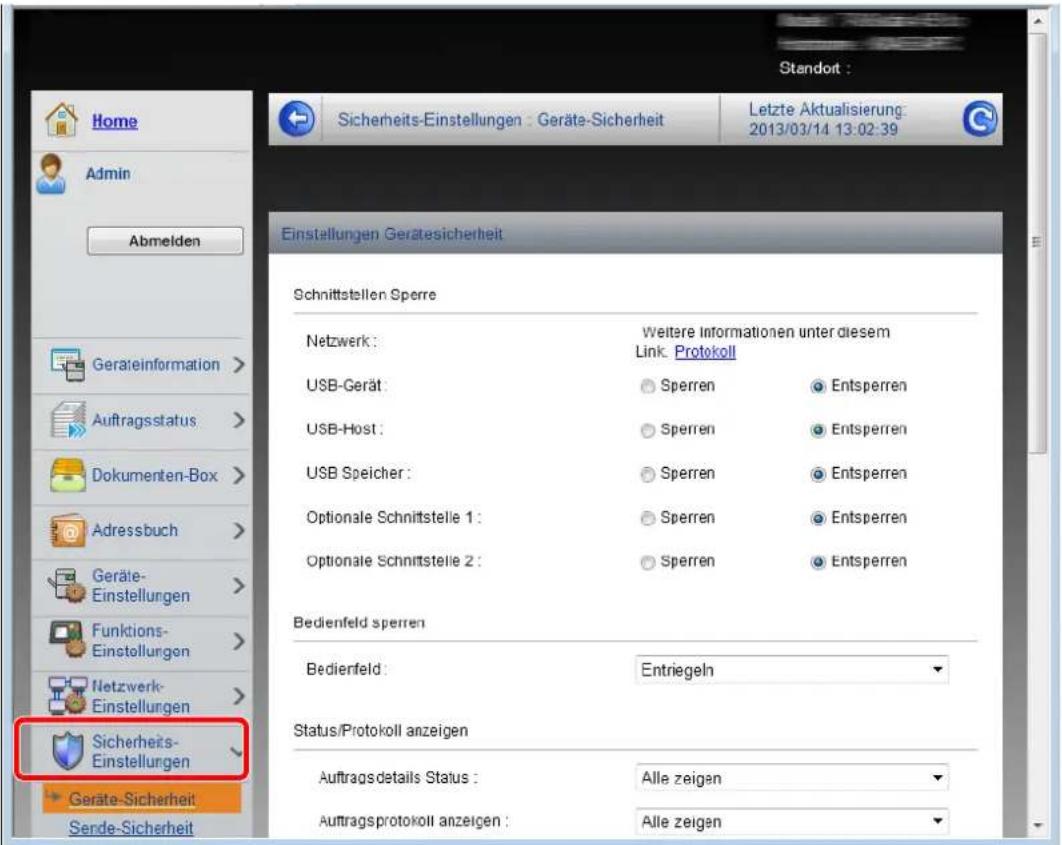Open the Auftragsprotokoll anzeigen dropdown

click(x=791, y=821)
